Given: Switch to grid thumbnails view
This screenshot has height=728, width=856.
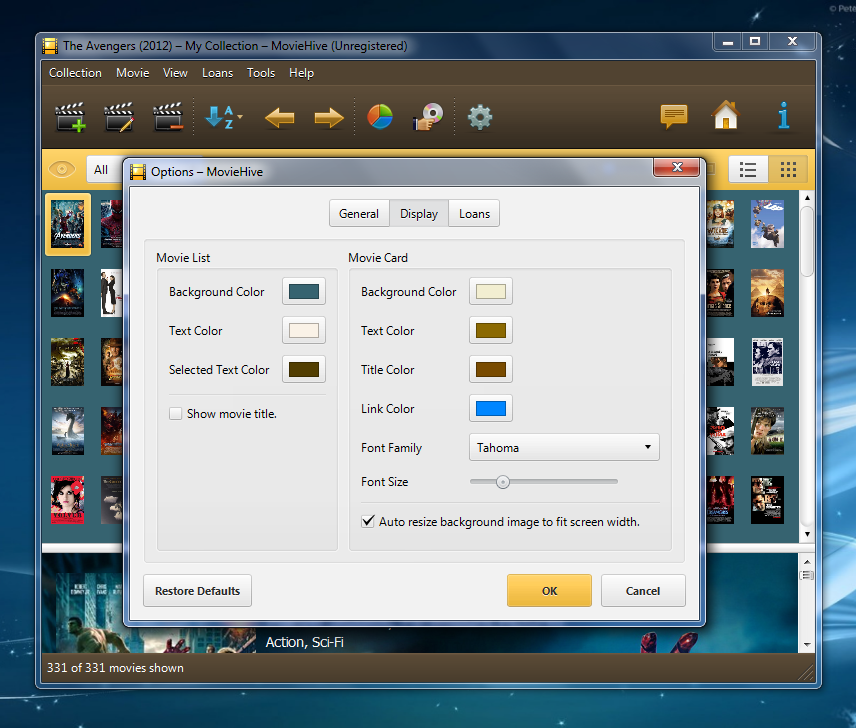Looking at the screenshot, I should pos(788,170).
